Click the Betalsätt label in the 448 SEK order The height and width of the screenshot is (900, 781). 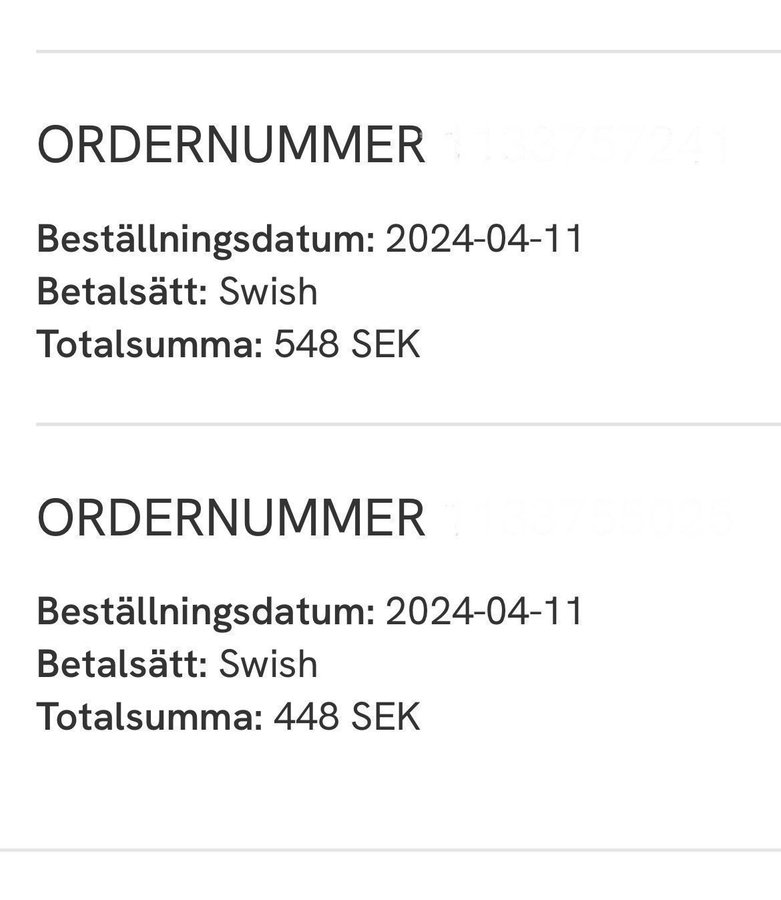click(x=122, y=664)
